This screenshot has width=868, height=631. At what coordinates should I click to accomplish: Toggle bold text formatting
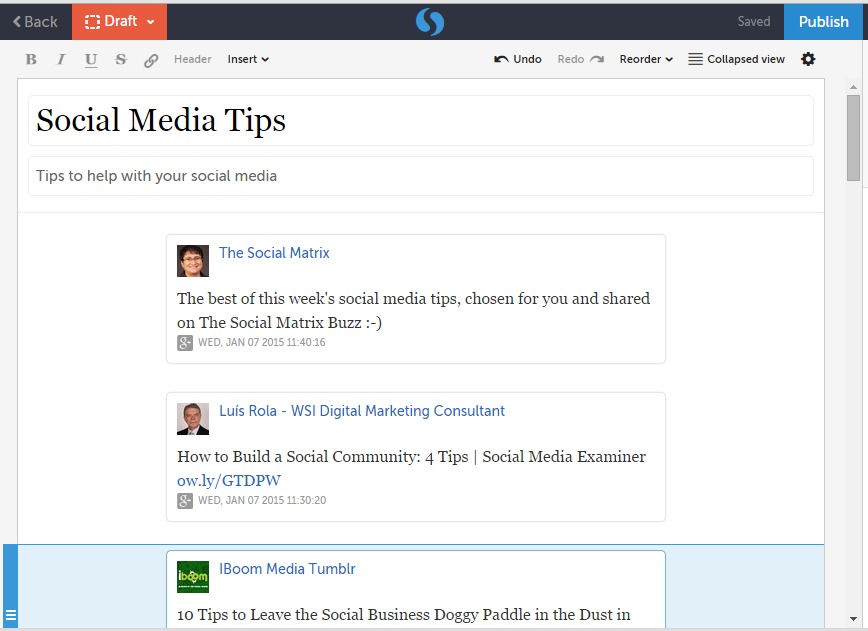[x=31, y=60]
